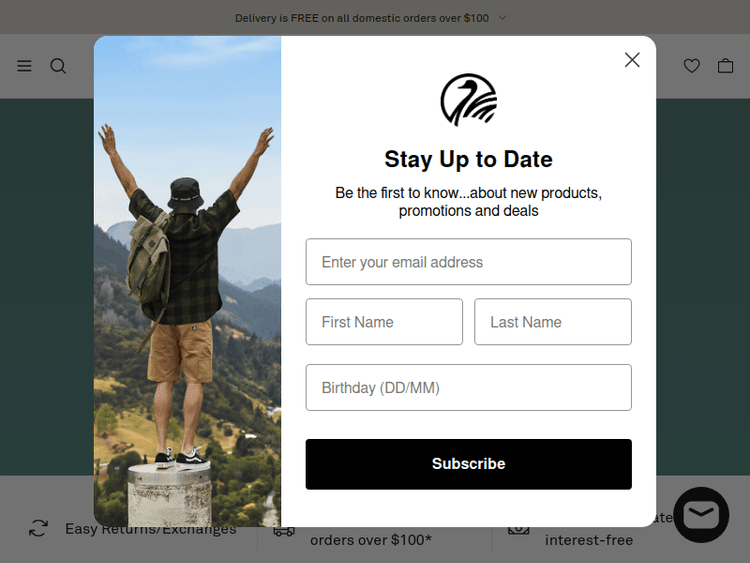Click the Subscribe button

[x=469, y=464]
